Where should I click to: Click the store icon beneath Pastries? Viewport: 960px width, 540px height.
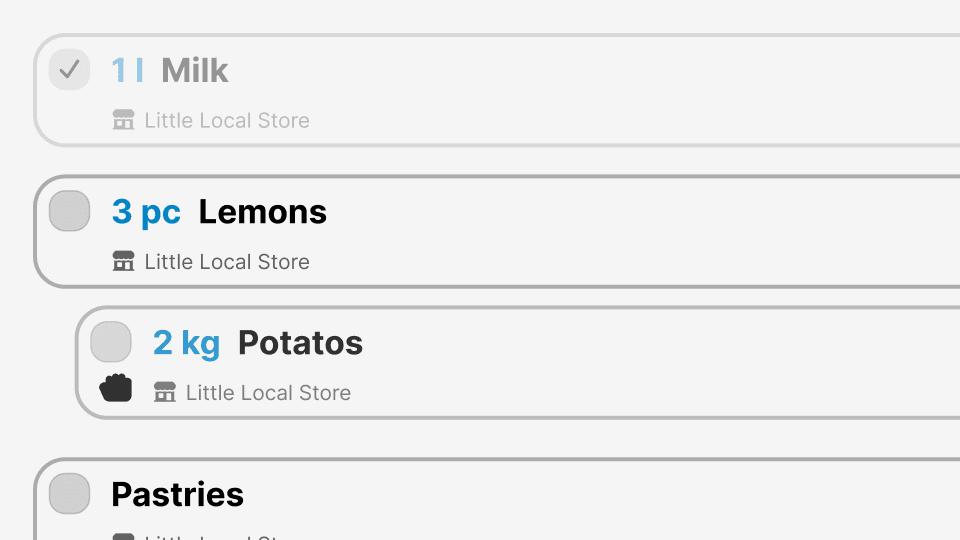tap(123, 537)
